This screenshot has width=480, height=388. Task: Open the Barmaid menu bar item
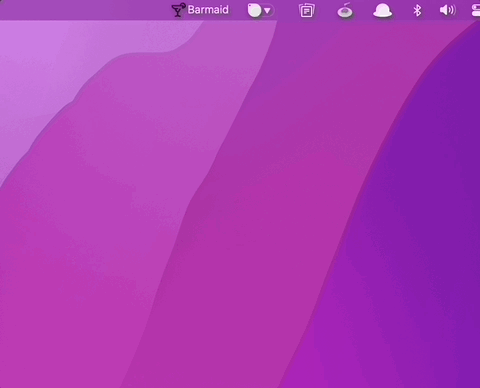coord(200,10)
